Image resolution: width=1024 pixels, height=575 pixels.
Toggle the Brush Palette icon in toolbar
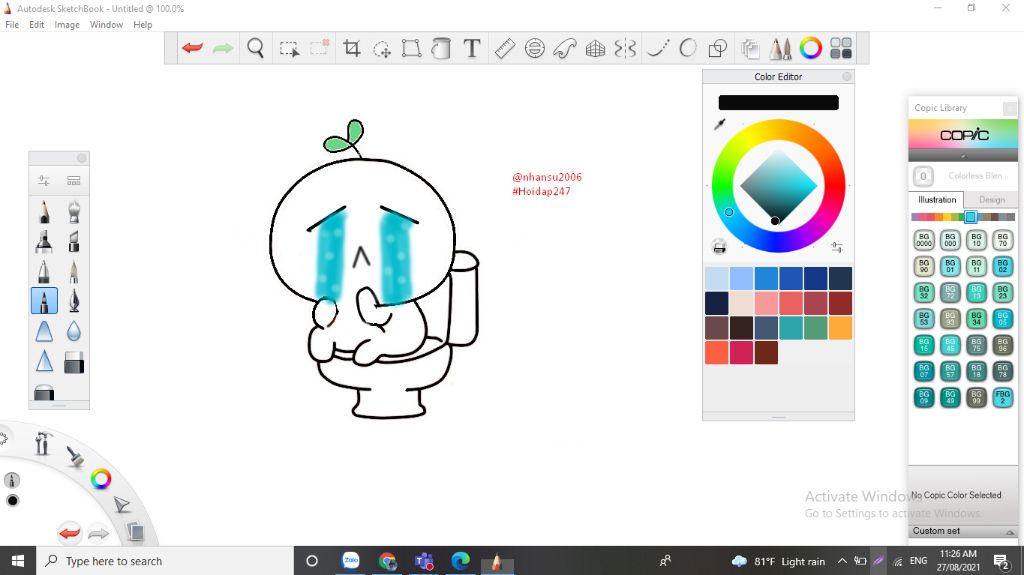[780, 48]
